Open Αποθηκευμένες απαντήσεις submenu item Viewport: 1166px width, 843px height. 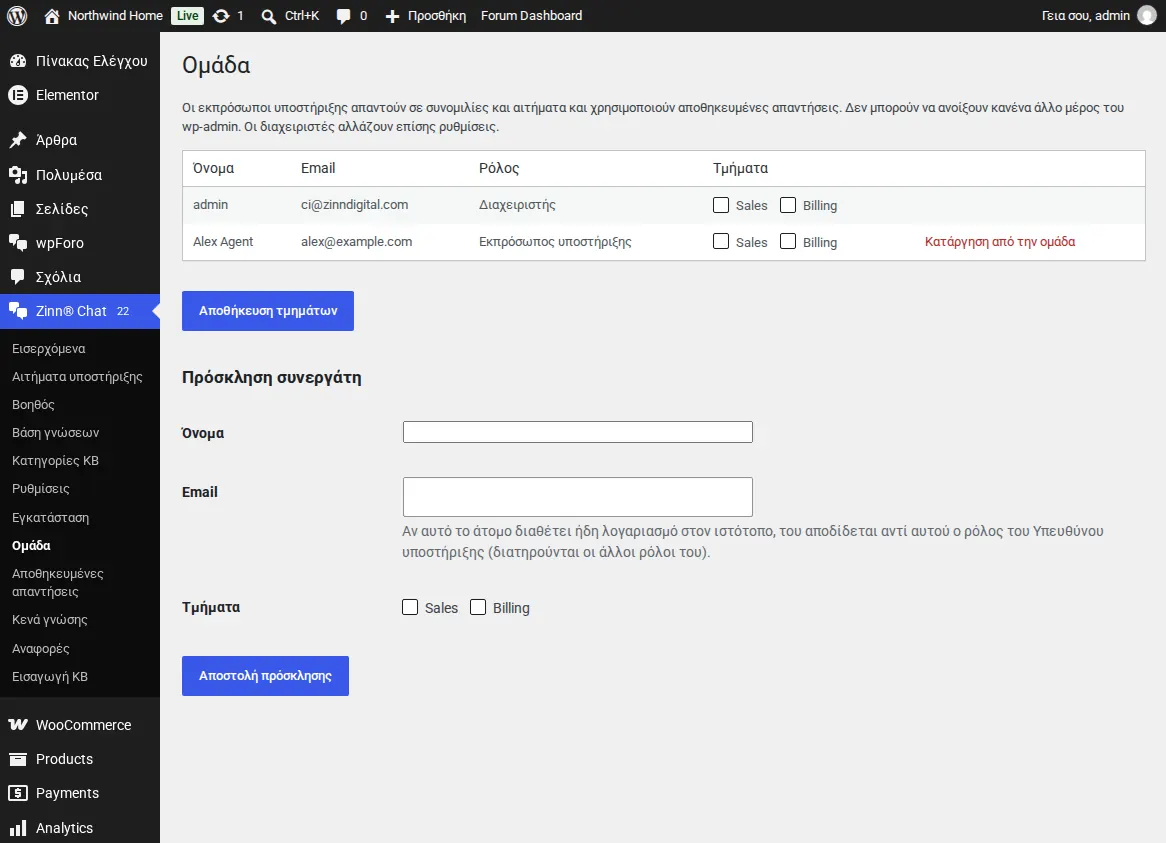coord(58,583)
